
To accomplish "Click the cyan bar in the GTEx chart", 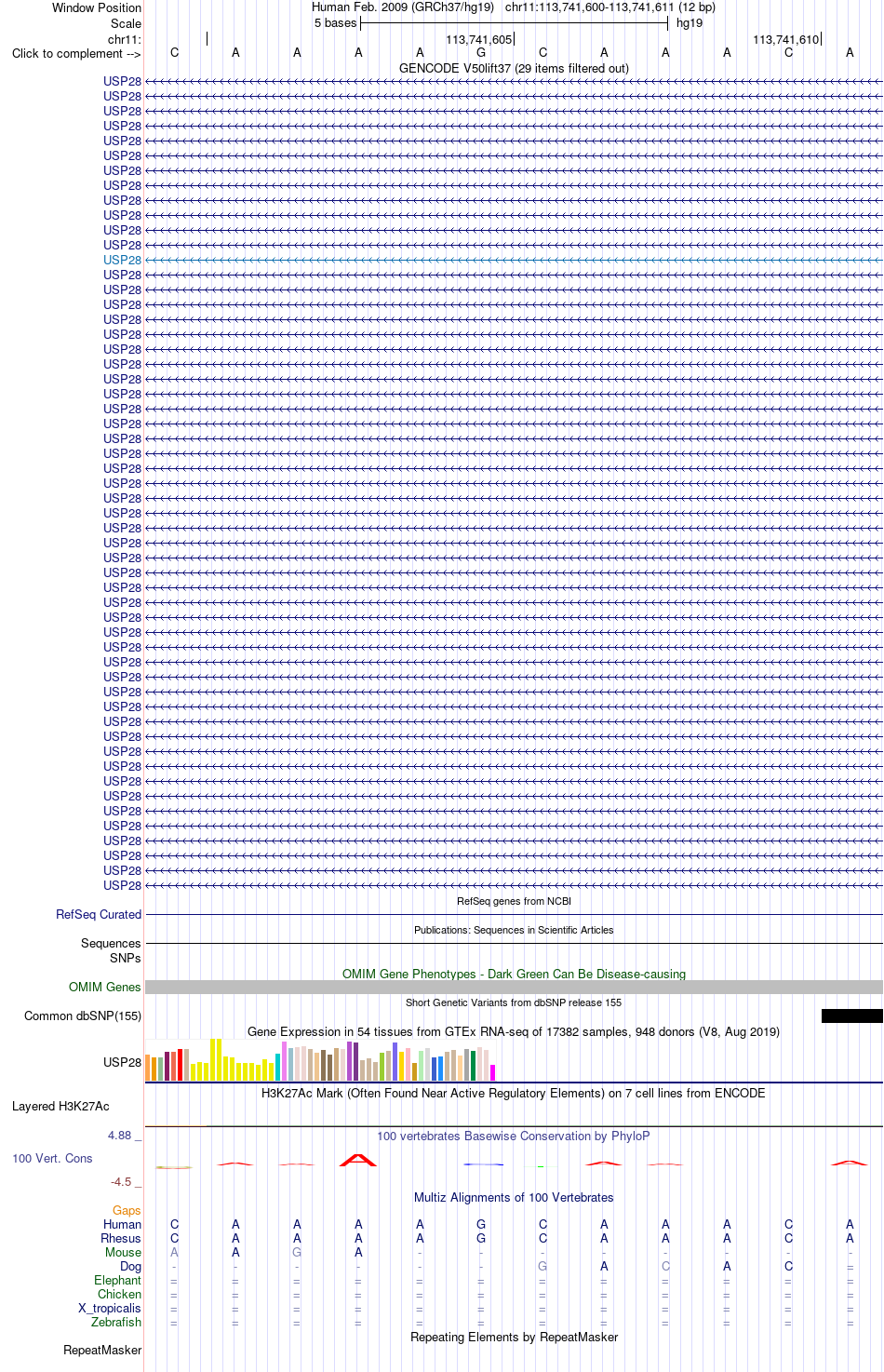I will coord(278,1067).
